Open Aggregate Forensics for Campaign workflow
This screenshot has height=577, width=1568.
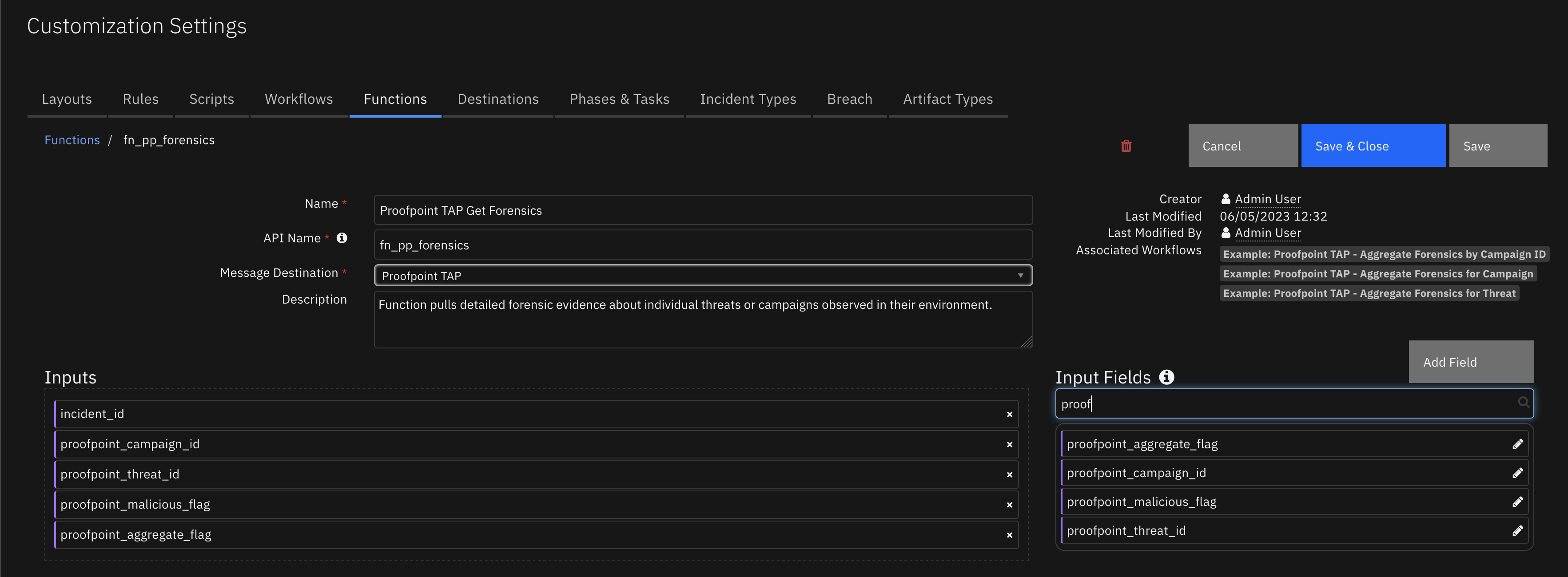[x=1378, y=273]
